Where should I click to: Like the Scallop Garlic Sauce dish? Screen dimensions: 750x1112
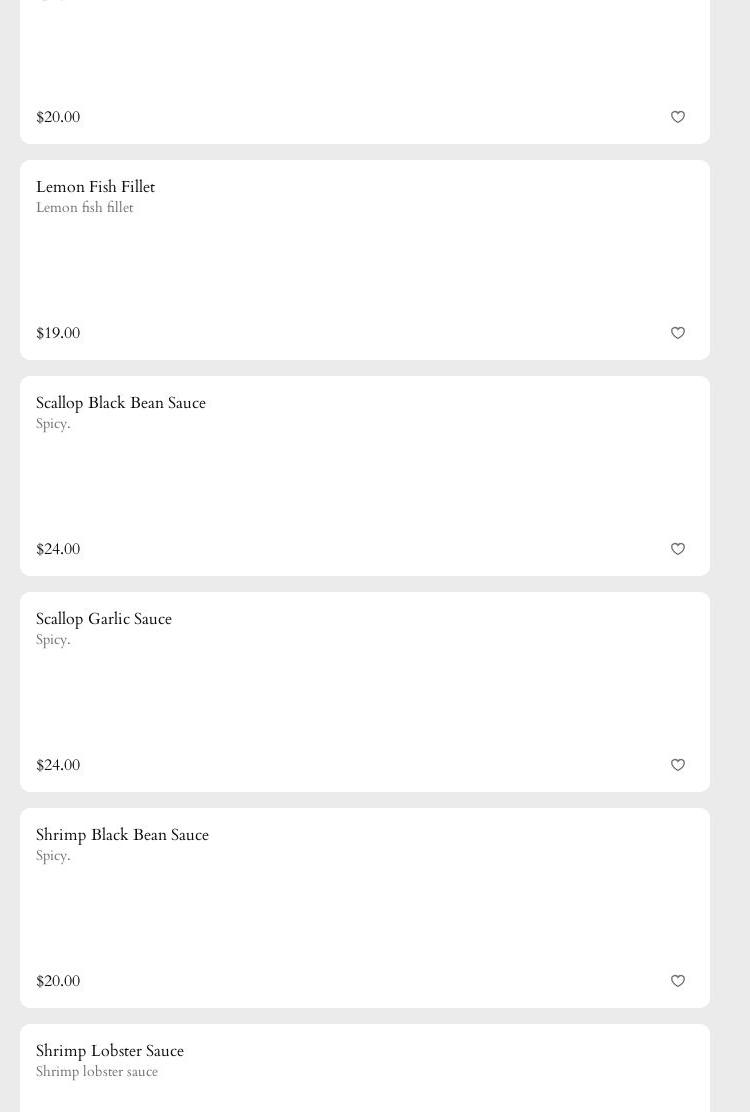pyautogui.click(x=678, y=765)
